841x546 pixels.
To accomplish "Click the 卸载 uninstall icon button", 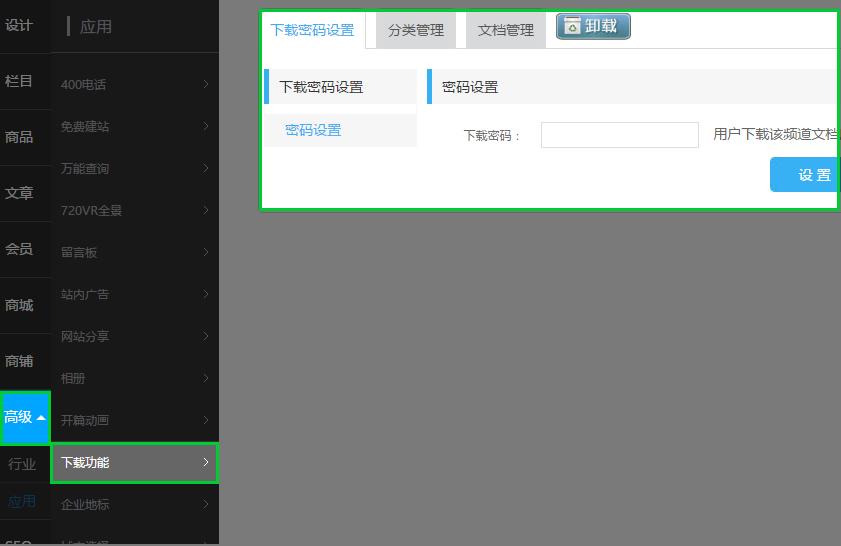I will tap(593, 27).
